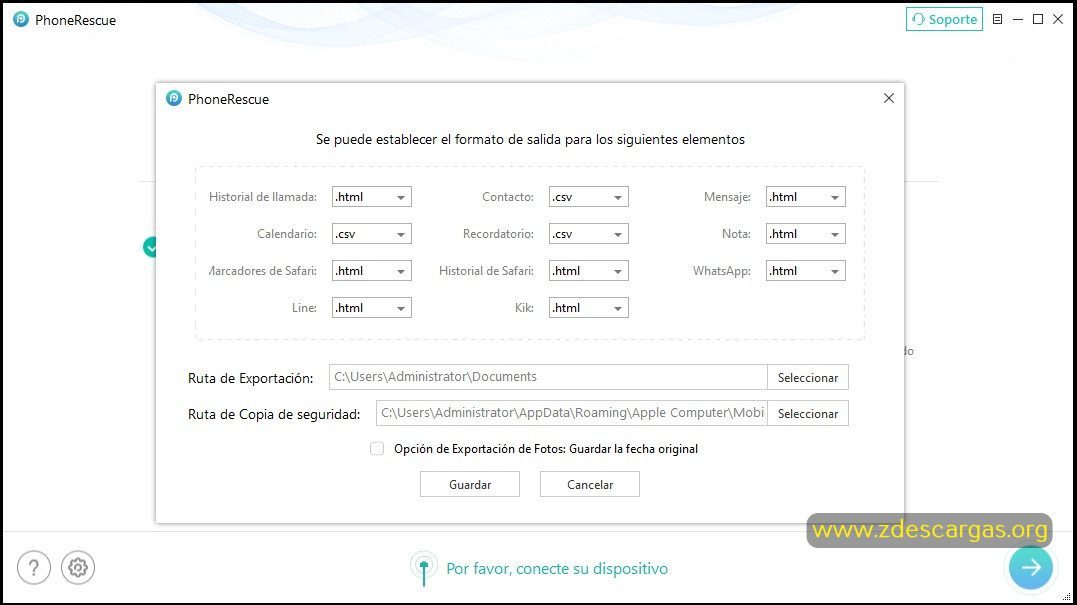Minimize the PhoneRescue main window
This screenshot has height=605, width=1077.
(1018, 19)
